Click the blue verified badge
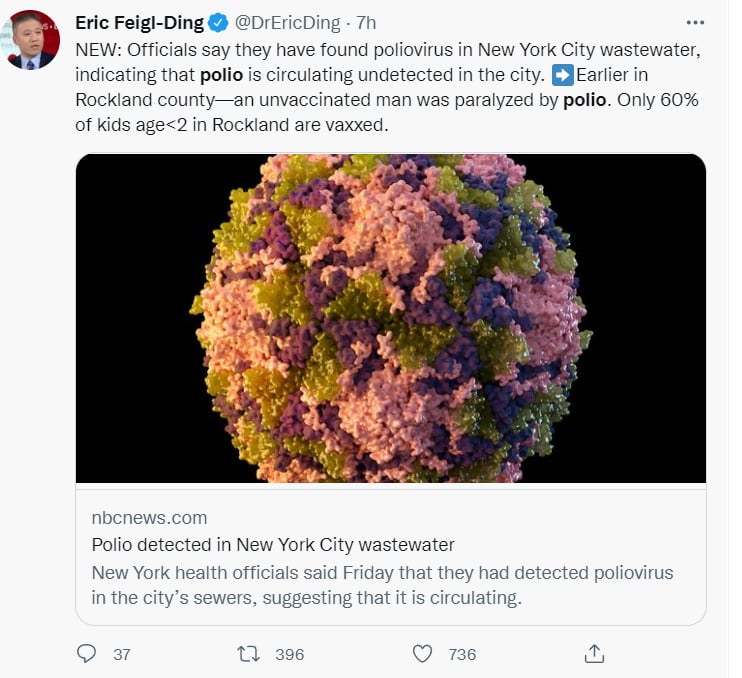Screen dimensions: 742x678 click(x=217, y=23)
